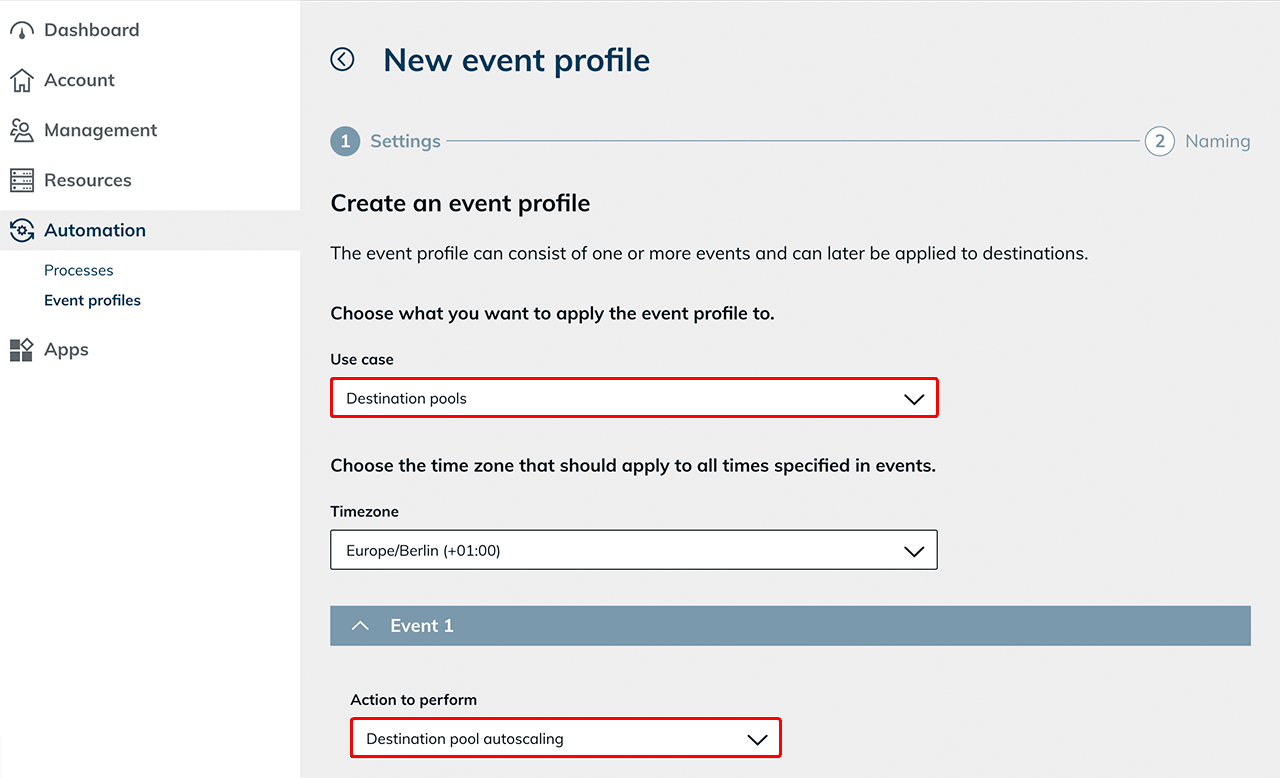Open Processes under Automation
Image resolution: width=1280 pixels, height=778 pixels.
(79, 271)
